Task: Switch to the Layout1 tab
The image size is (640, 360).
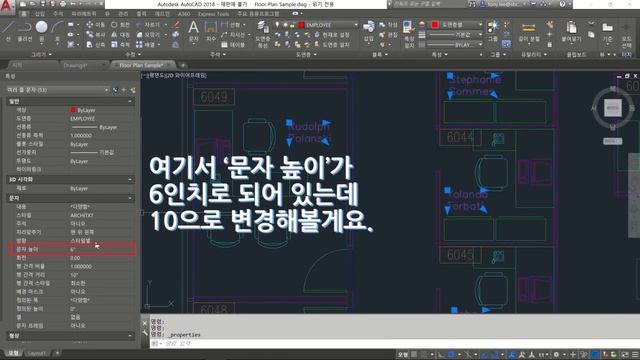Action: coord(37,353)
